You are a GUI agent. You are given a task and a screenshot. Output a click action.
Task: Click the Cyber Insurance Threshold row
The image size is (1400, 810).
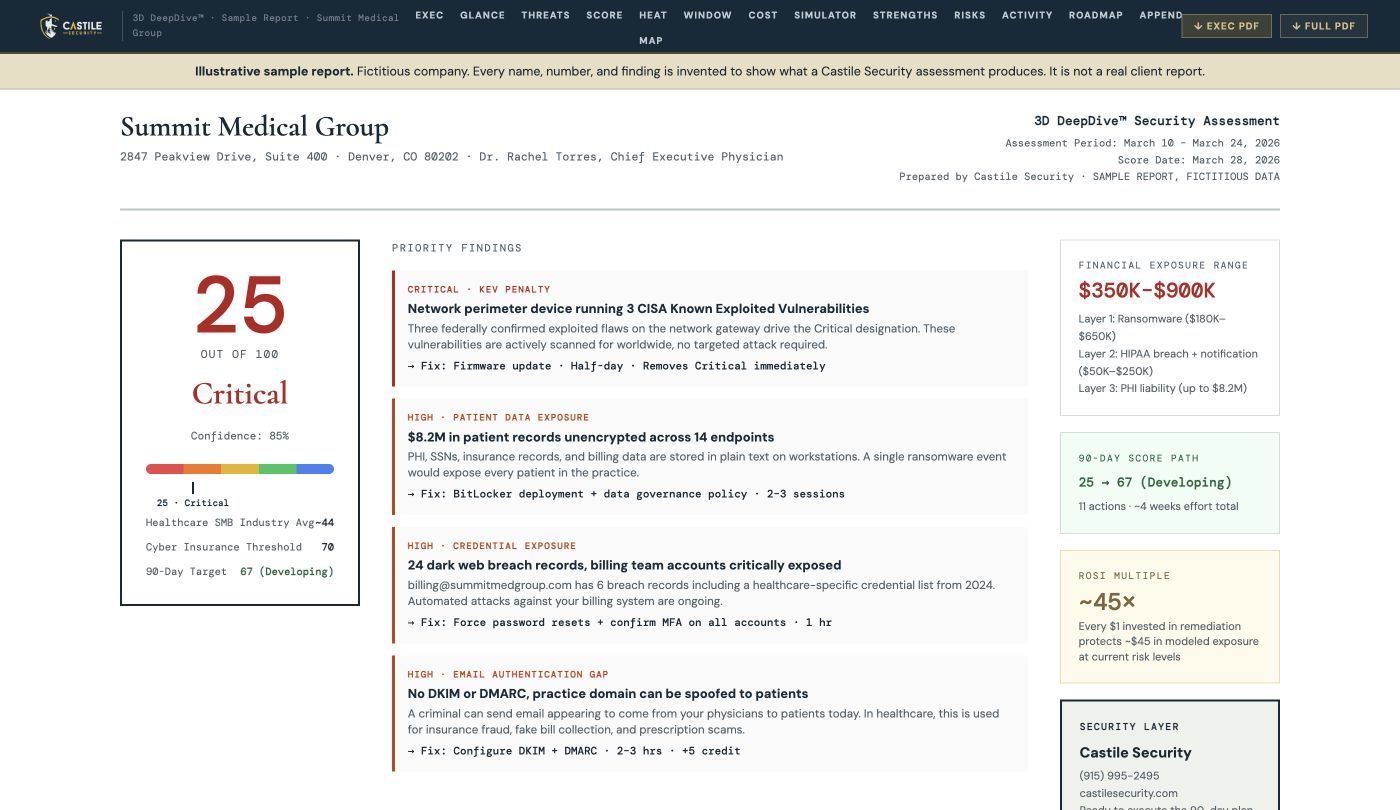click(240, 547)
